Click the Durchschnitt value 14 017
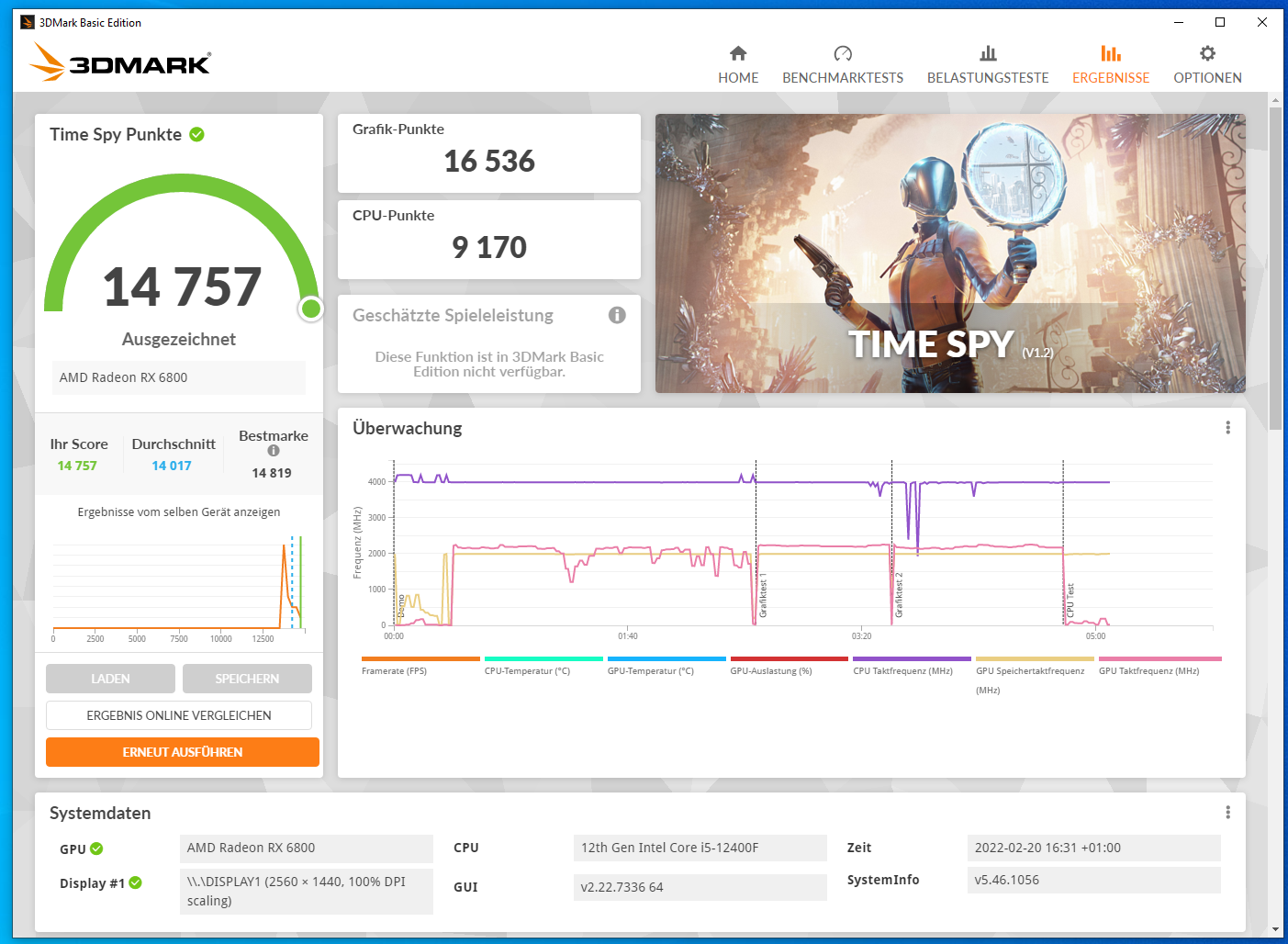 172,466
